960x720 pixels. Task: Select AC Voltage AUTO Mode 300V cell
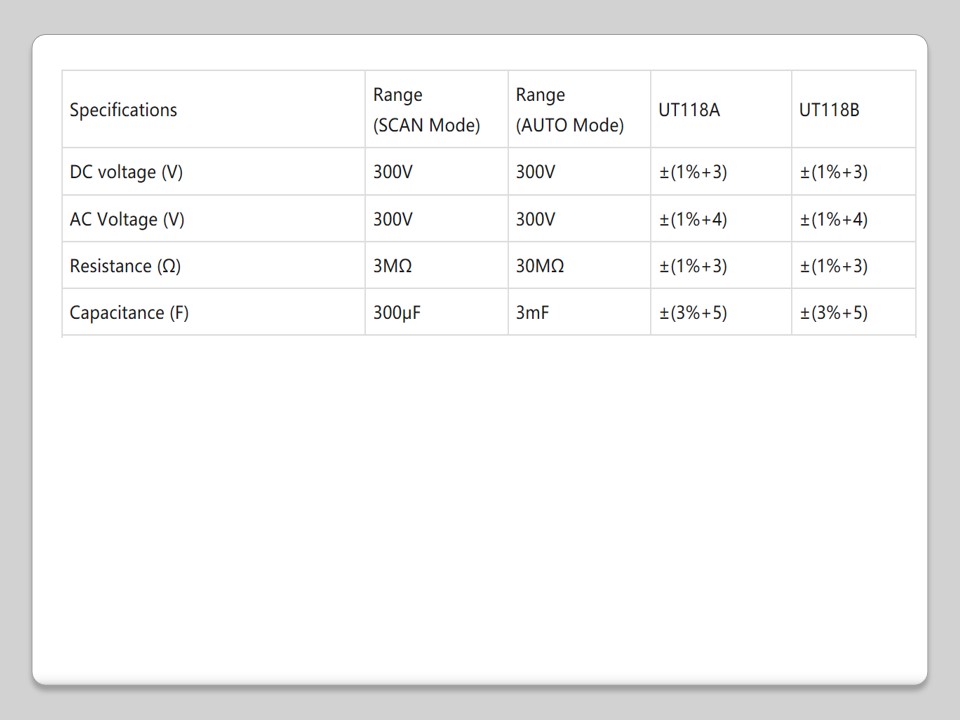pos(535,219)
